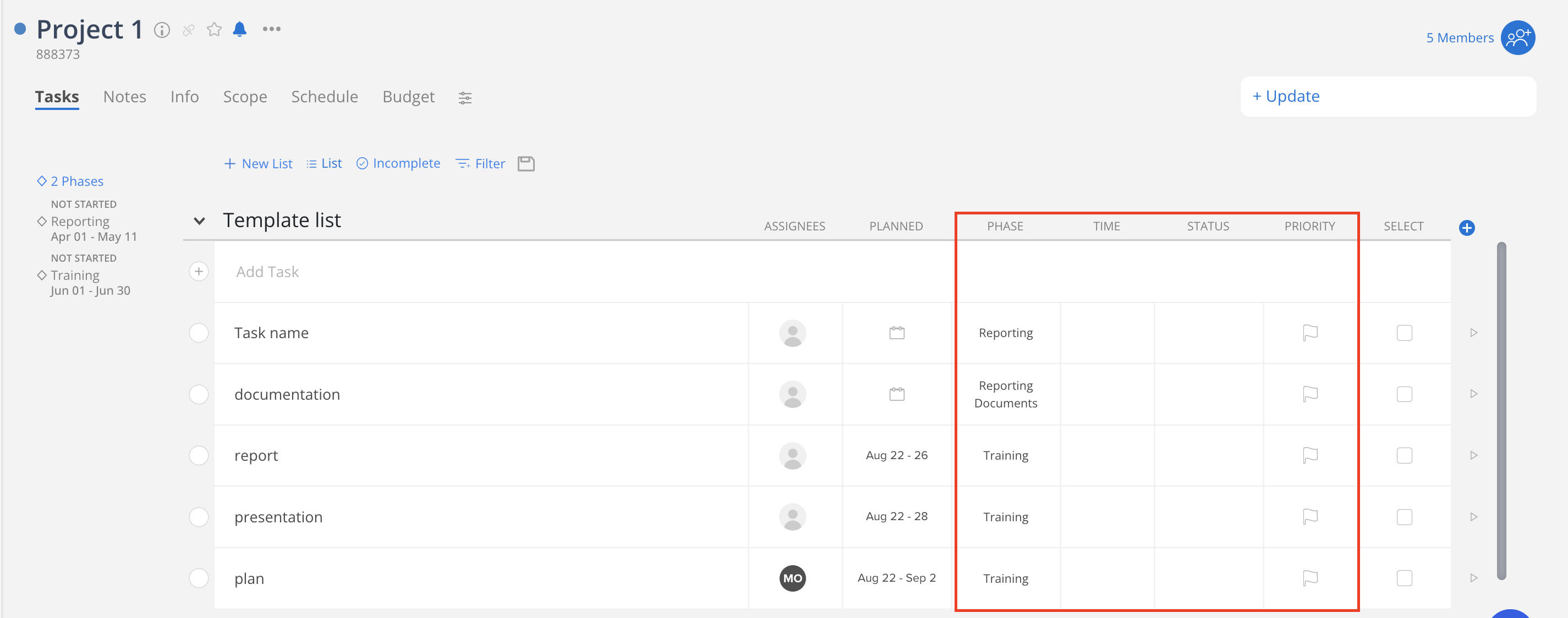Set priority flag for report task
This screenshot has height=618, width=1568.
(x=1310, y=456)
